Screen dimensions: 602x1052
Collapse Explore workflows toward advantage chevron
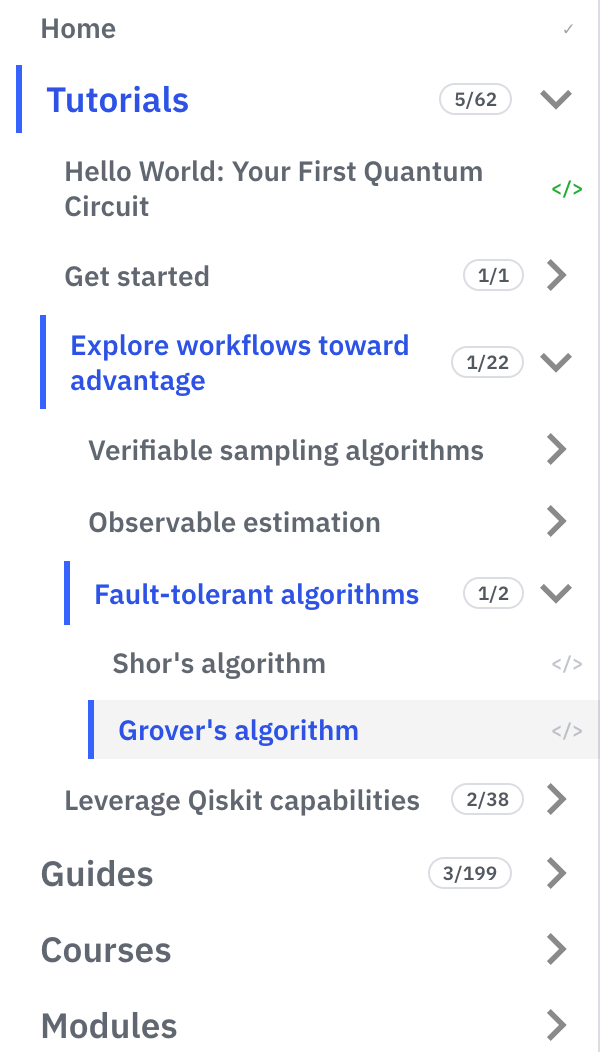(x=556, y=362)
